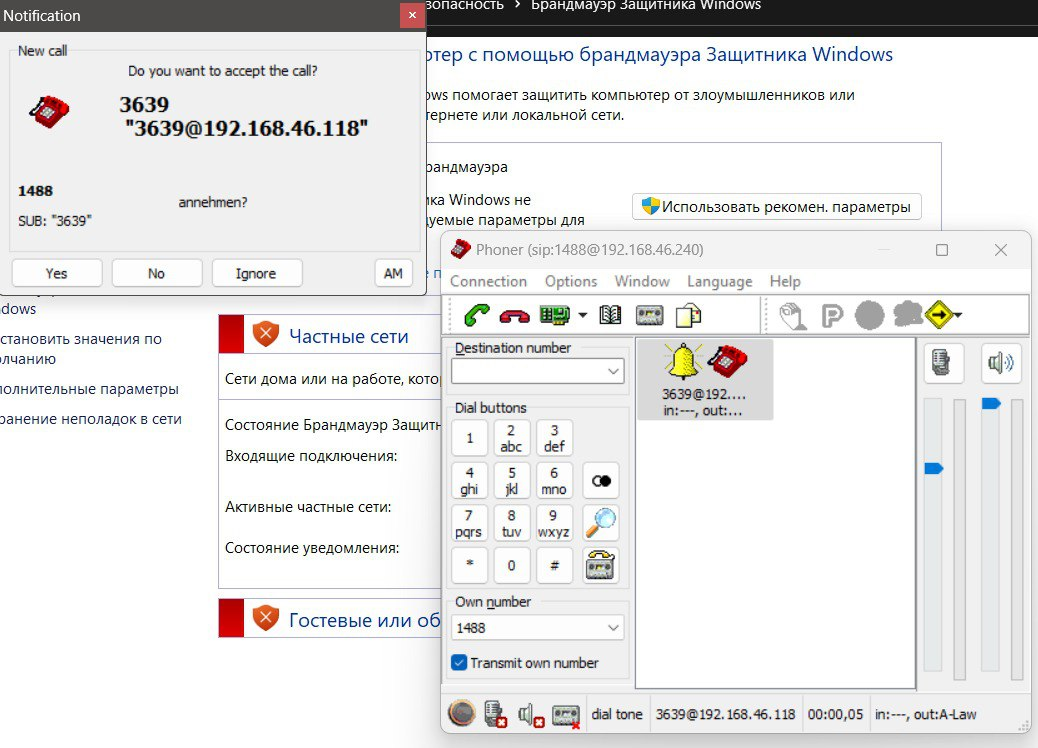Click the dial button 3 def
The height and width of the screenshot is (748, 1038).
tap(554, 438)
